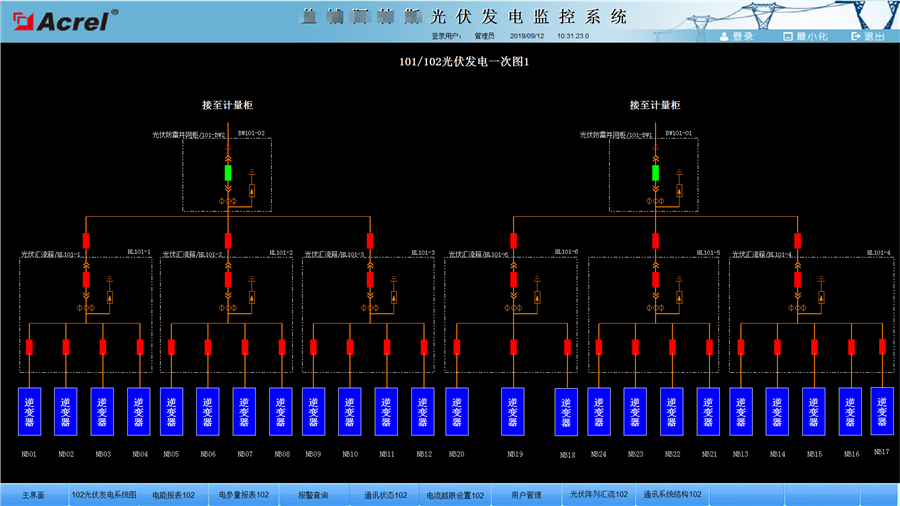This screenshot has height=506, width=900.
Task: Select the NB12 inverter block
Action: click(423, 411)
